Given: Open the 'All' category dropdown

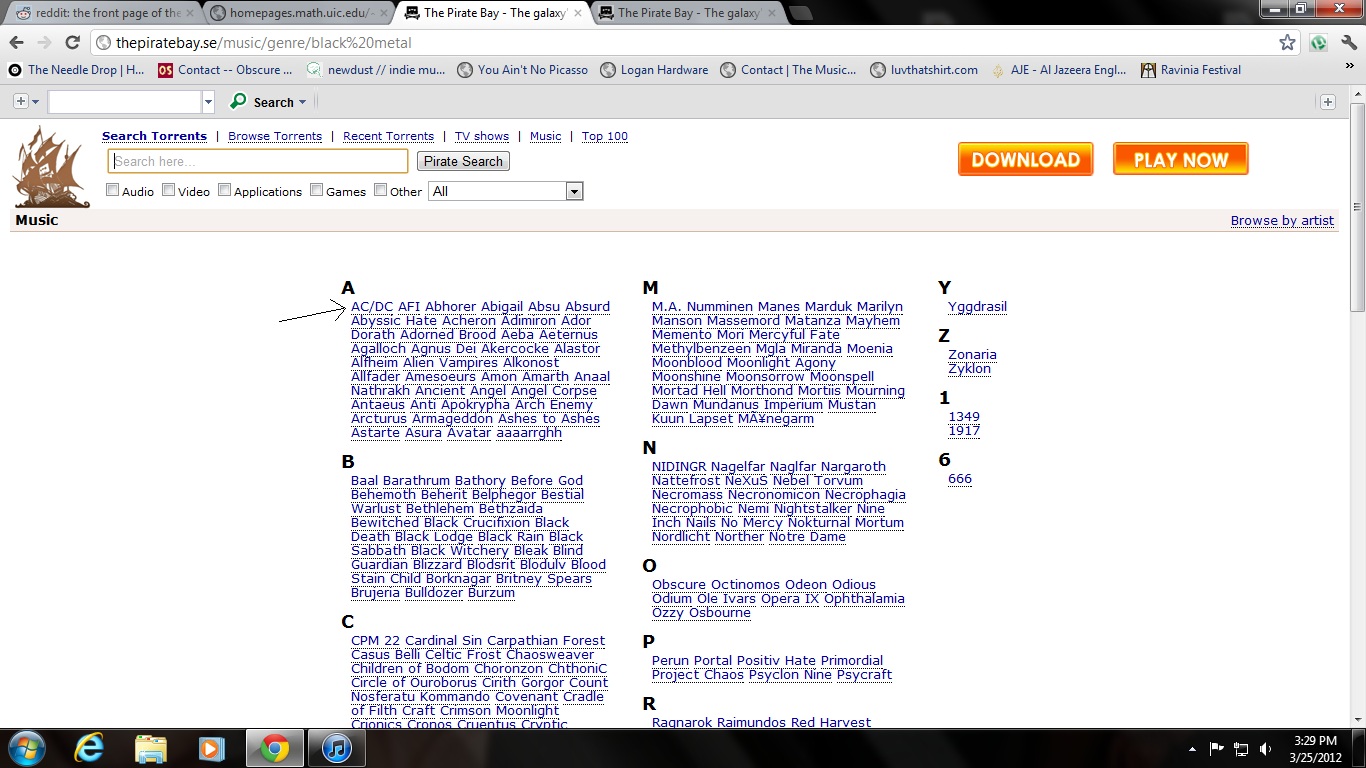Looking at the screenshot, I should 505,191.
